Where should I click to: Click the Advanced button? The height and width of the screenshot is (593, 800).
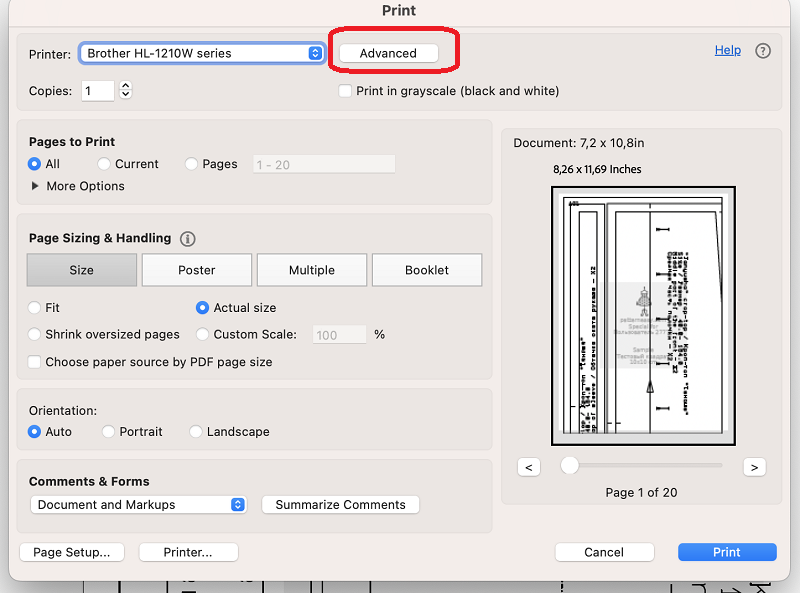point(388,53)
